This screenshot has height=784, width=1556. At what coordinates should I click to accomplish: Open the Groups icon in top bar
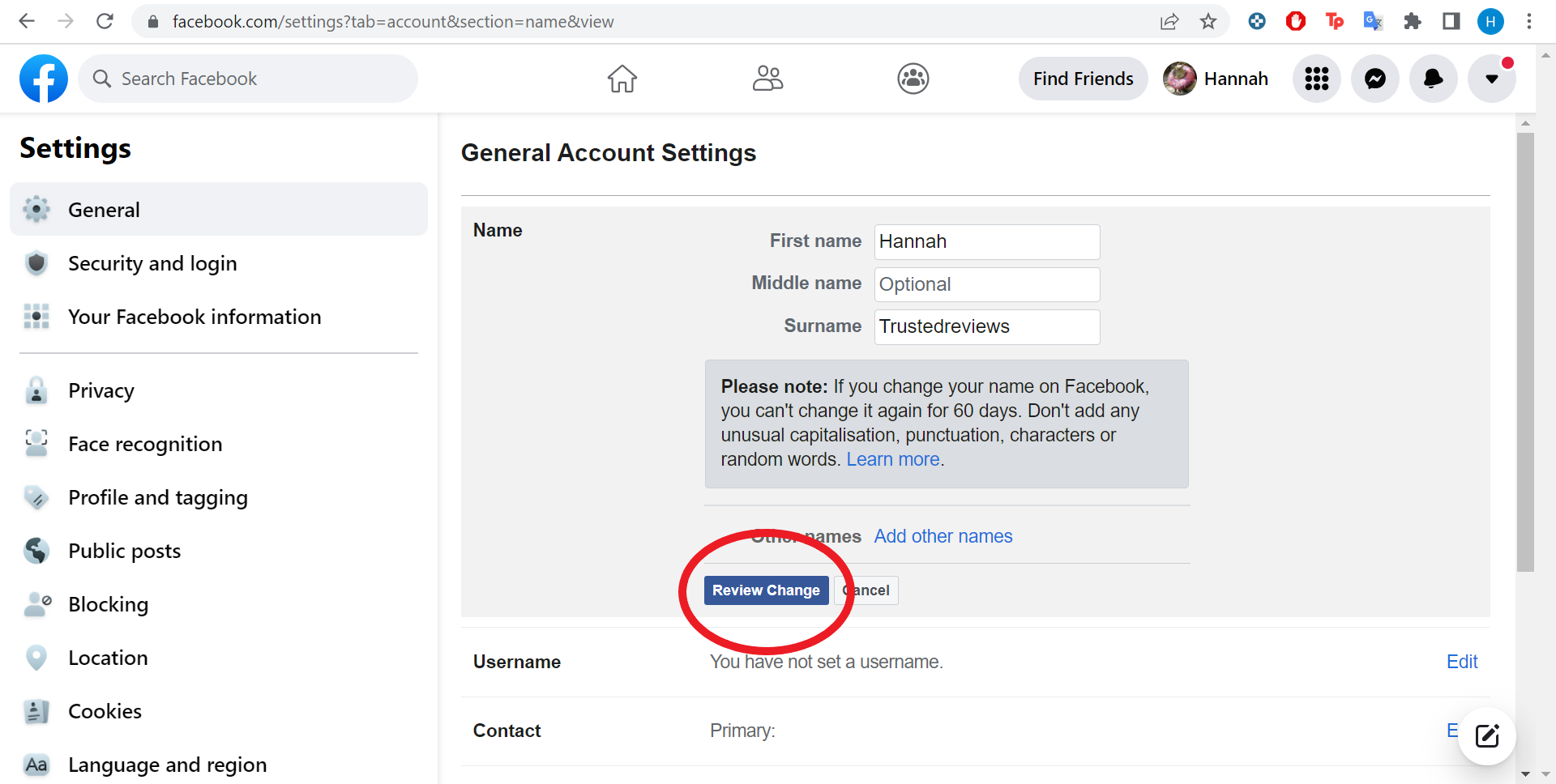tap(913, 79)
